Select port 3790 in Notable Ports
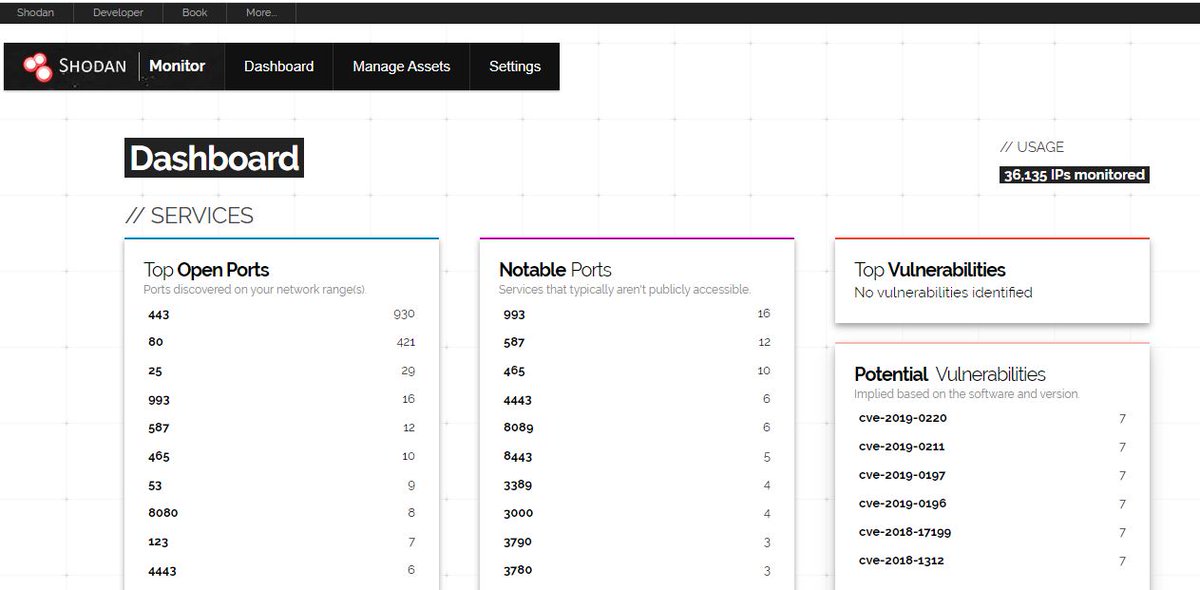 pos(518,542)
